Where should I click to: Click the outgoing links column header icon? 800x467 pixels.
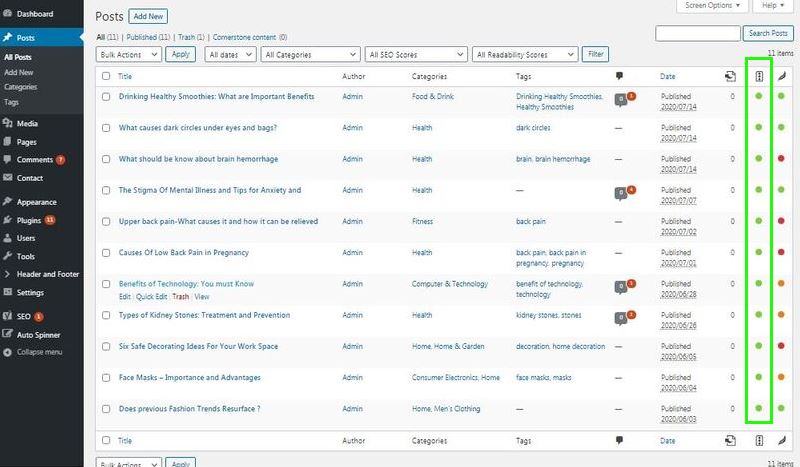click(731, 75)
